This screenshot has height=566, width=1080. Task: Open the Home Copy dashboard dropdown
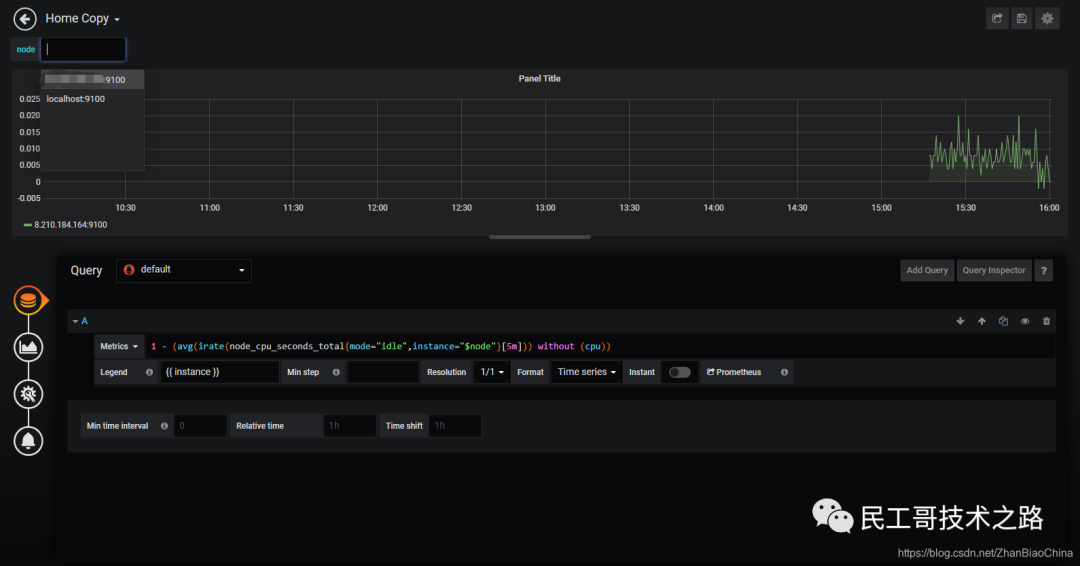coord(83,19)
